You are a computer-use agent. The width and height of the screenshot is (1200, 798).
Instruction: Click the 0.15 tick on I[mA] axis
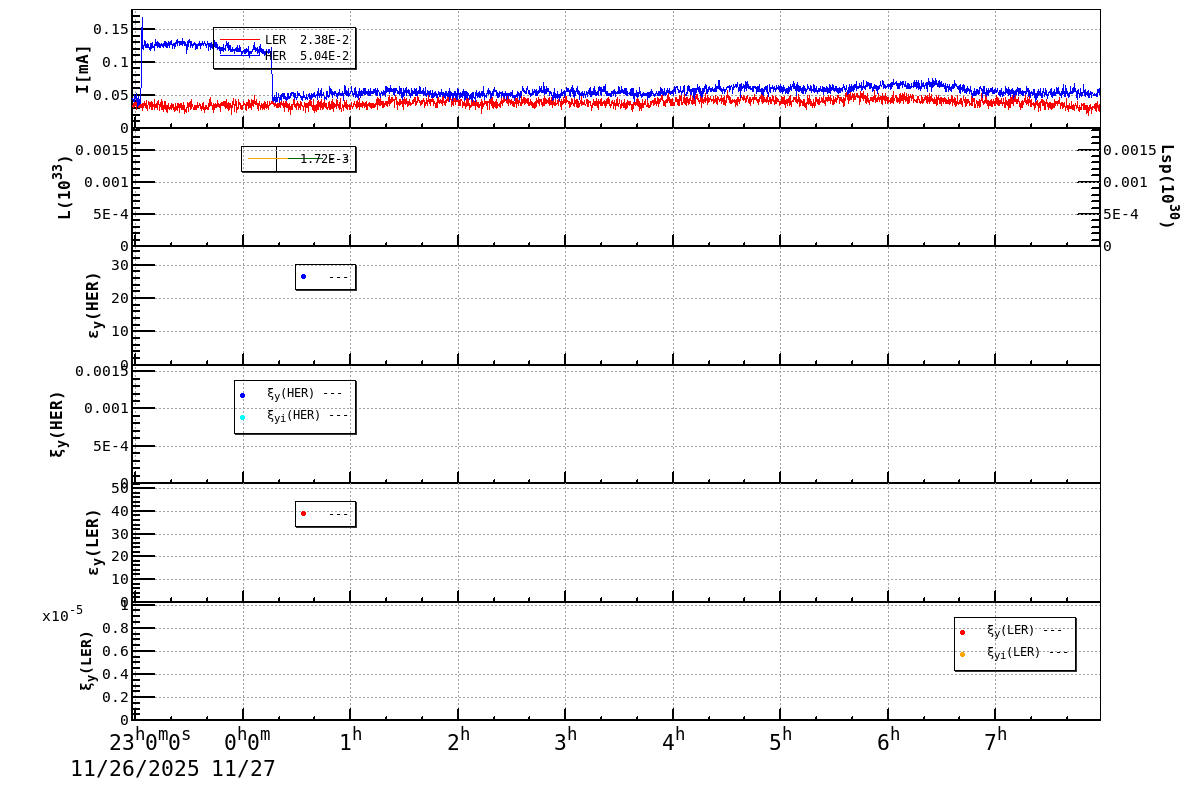coord(111,29)
